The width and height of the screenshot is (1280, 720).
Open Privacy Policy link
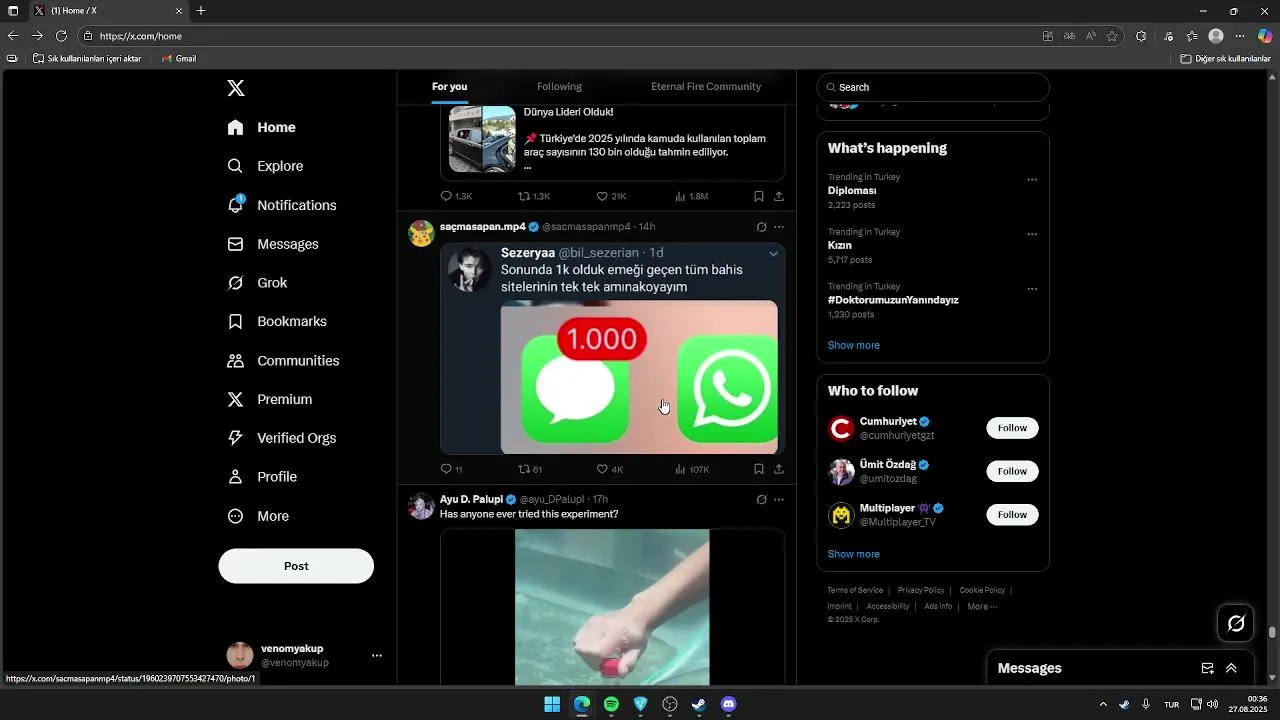[x=921, y=590]
